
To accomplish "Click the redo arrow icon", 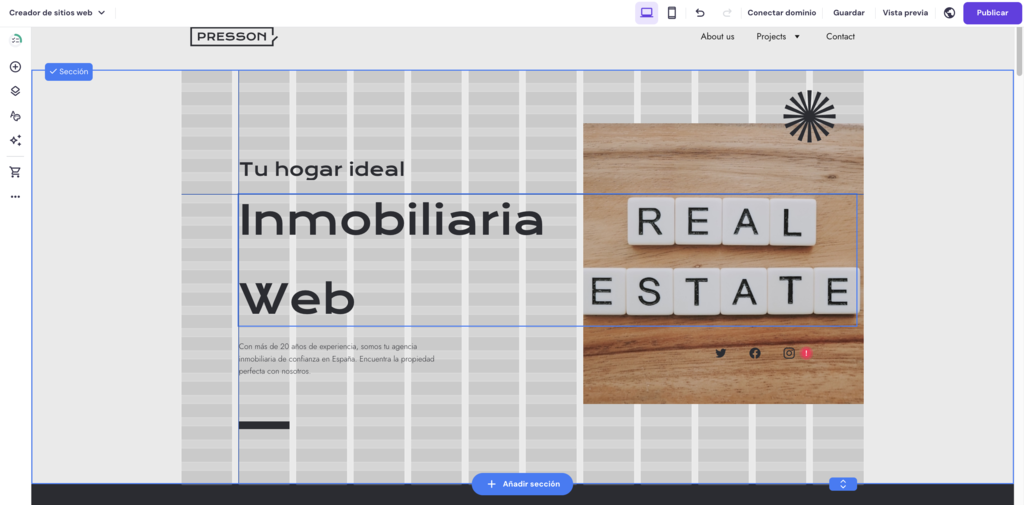I will click(727, 13).
